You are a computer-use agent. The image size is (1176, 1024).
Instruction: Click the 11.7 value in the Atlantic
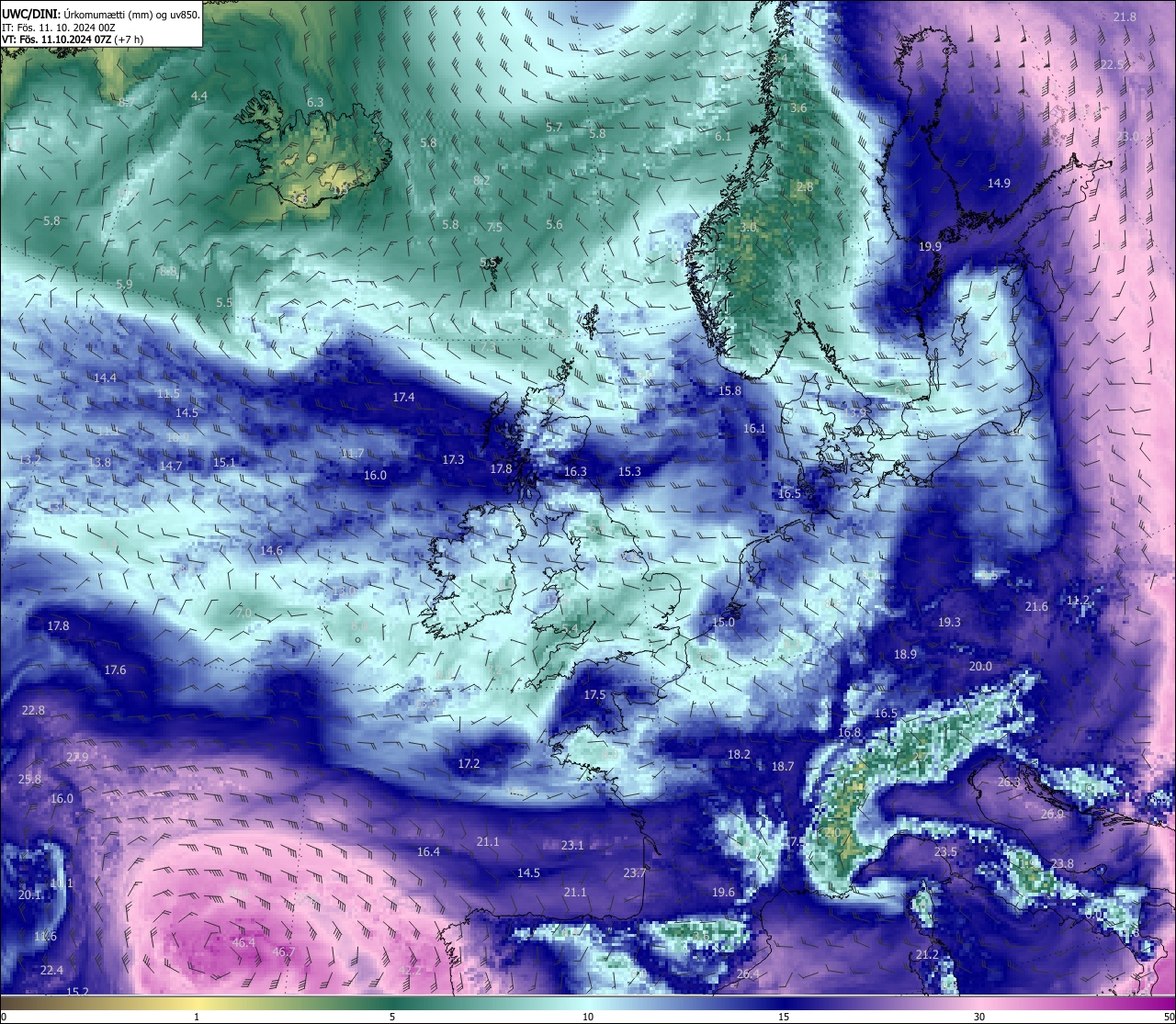coord(352,454)
